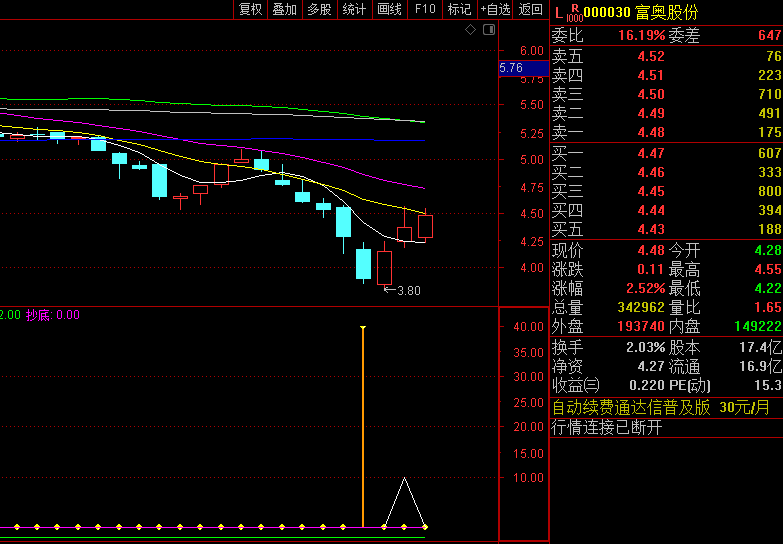Image resolution: width=783 pixels, height=544 pixels.
Task: Click the 委比 value 16.19%
Action: coord(642,35)
